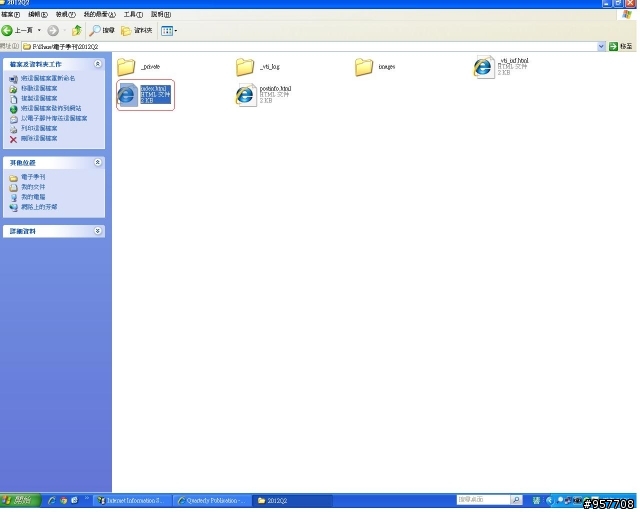
Task: Select the _vti_inf.html file icon
Action: click(x=484, y=67)
